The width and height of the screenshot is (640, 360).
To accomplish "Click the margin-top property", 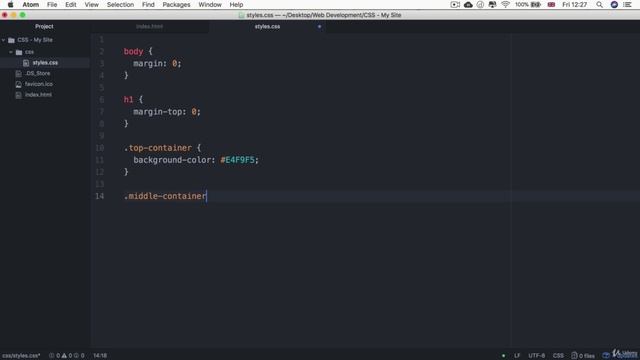I will point(157,111).
